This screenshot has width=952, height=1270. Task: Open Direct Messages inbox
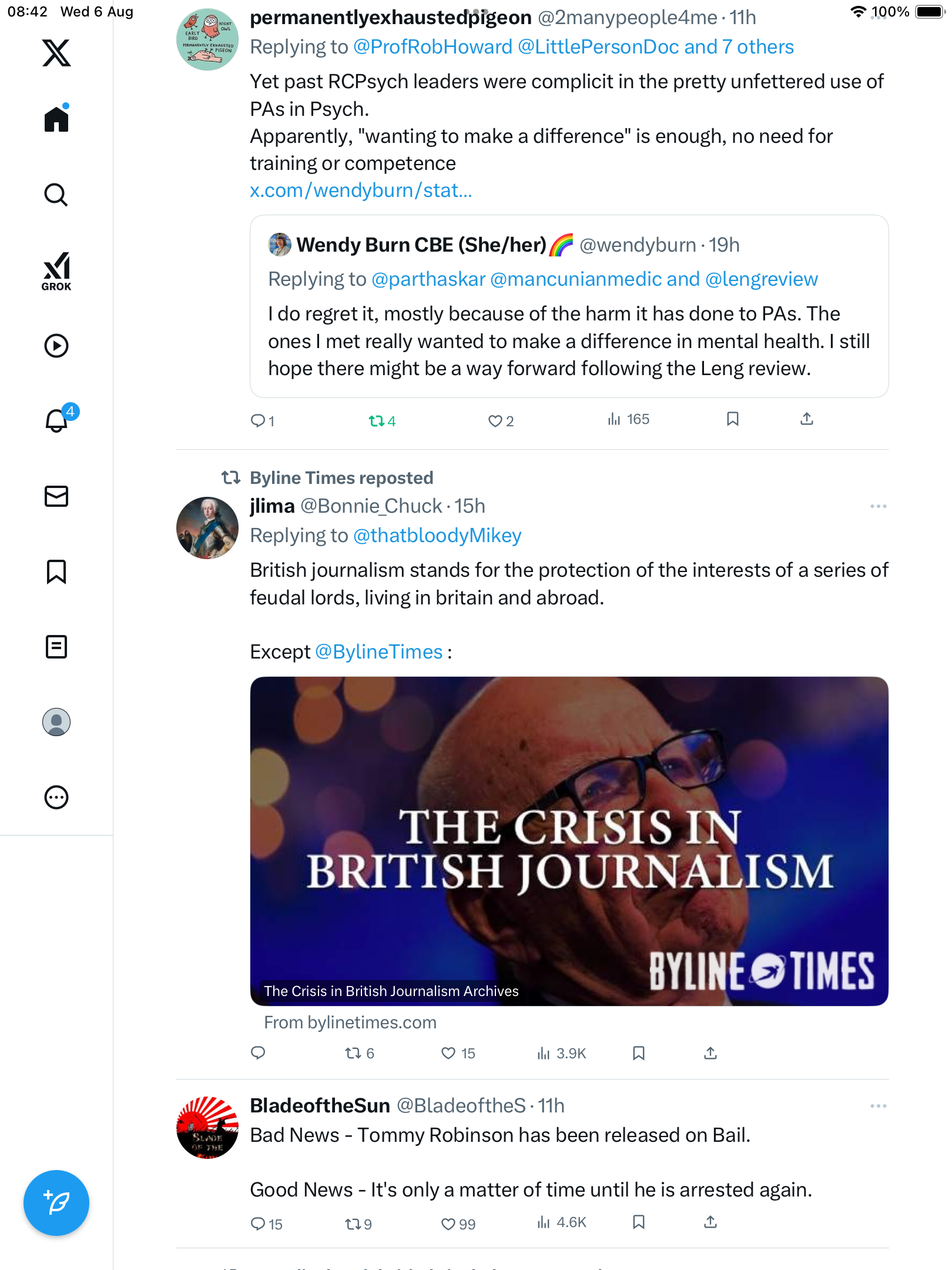tap(56, 496)
